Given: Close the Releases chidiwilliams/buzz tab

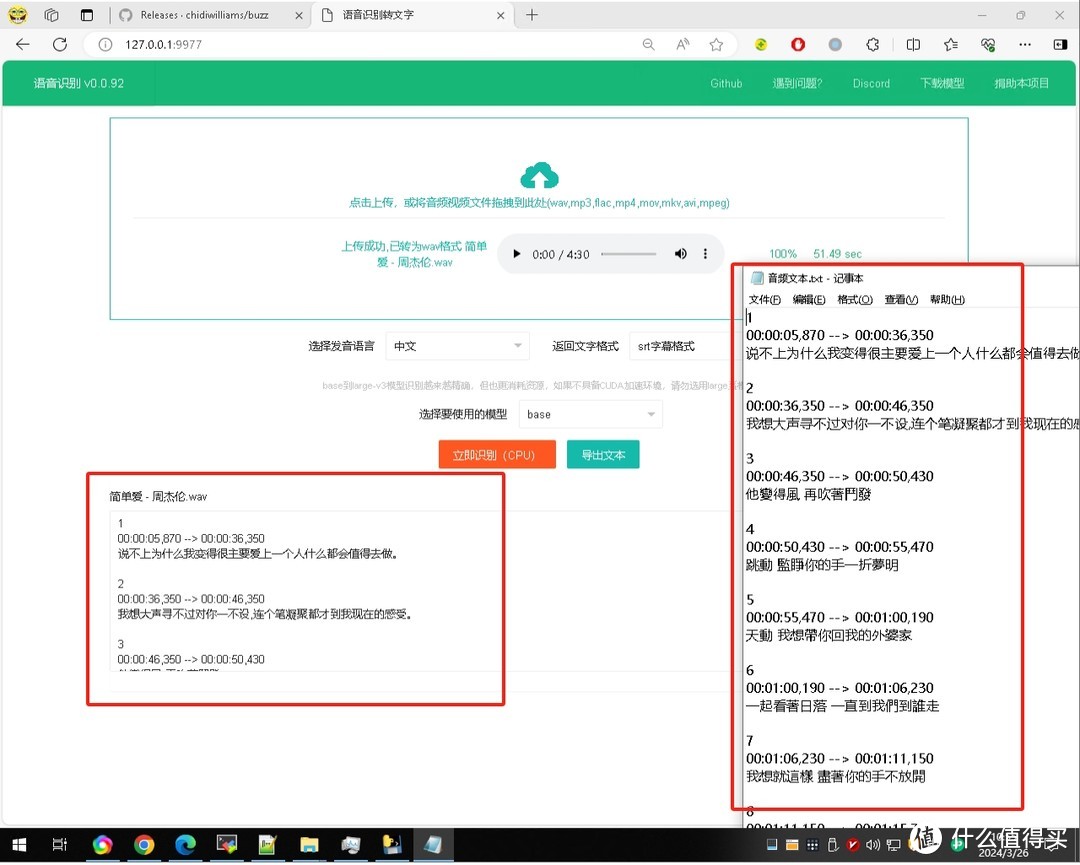Looking at the screenshot, I should [299, 15].
